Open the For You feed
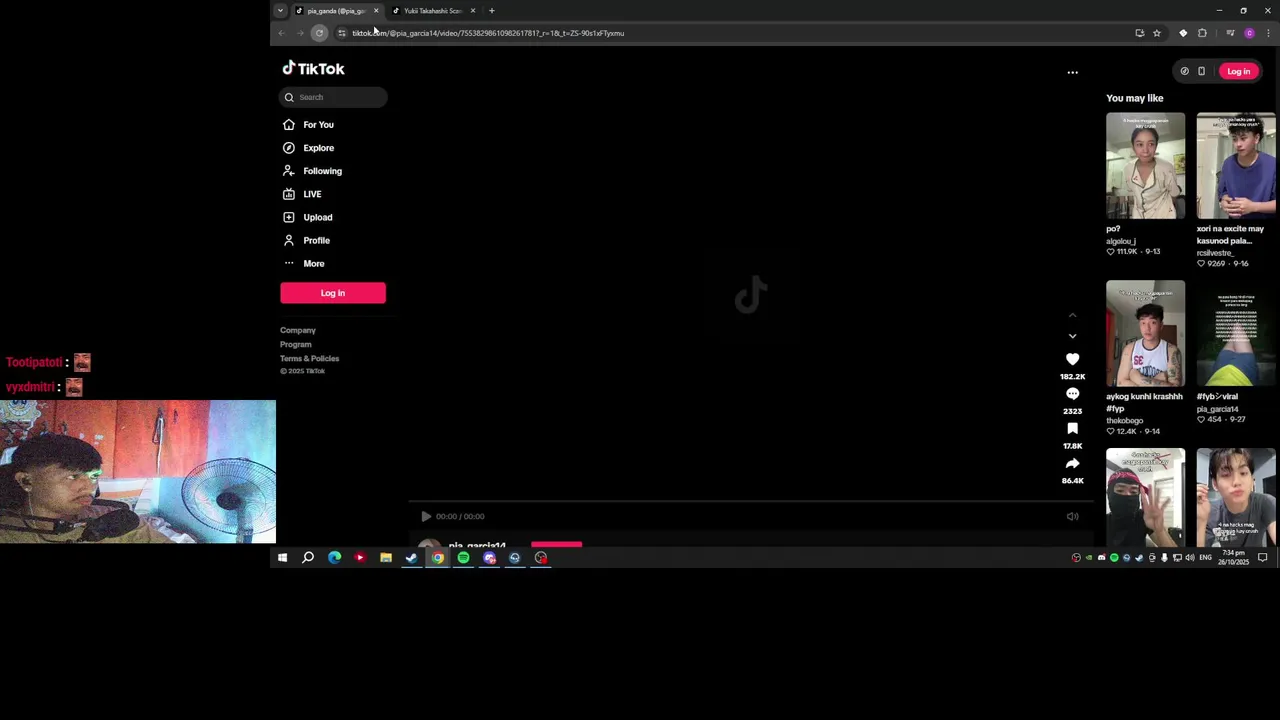 pos(318,125)
